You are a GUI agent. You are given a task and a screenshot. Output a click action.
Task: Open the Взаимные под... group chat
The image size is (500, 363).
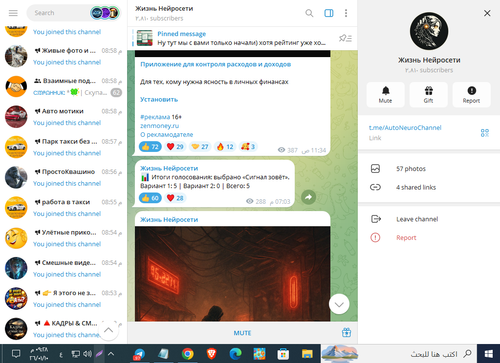pyautogui.click(x=63, y=87)
